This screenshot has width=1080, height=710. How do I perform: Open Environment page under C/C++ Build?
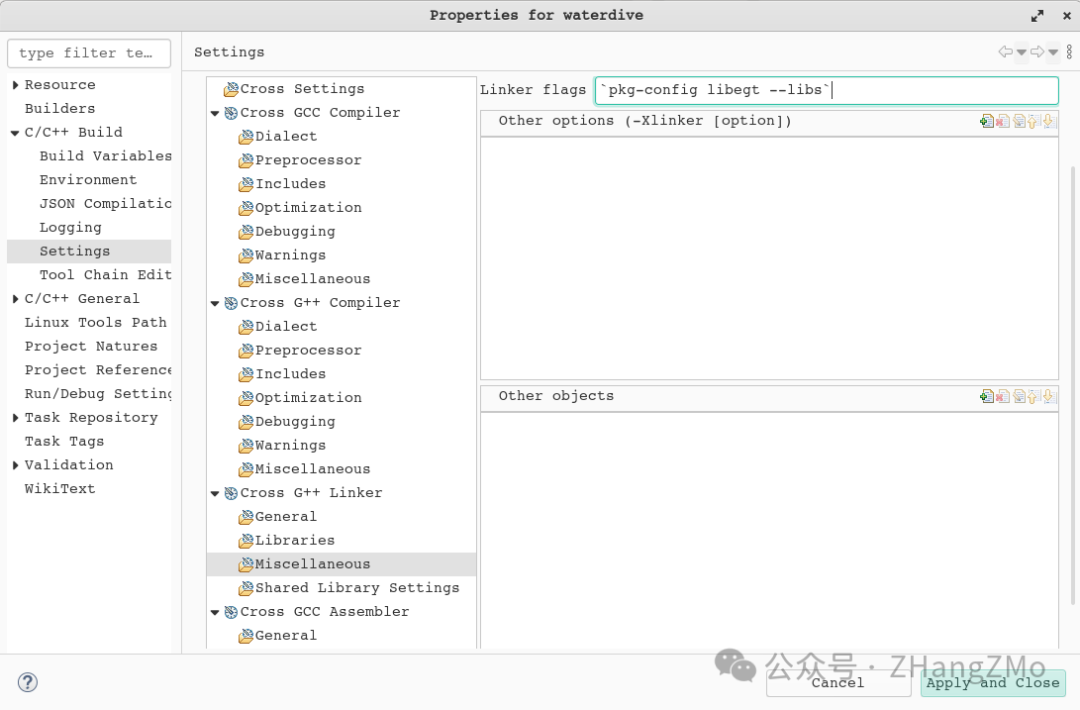coord(88,180)
